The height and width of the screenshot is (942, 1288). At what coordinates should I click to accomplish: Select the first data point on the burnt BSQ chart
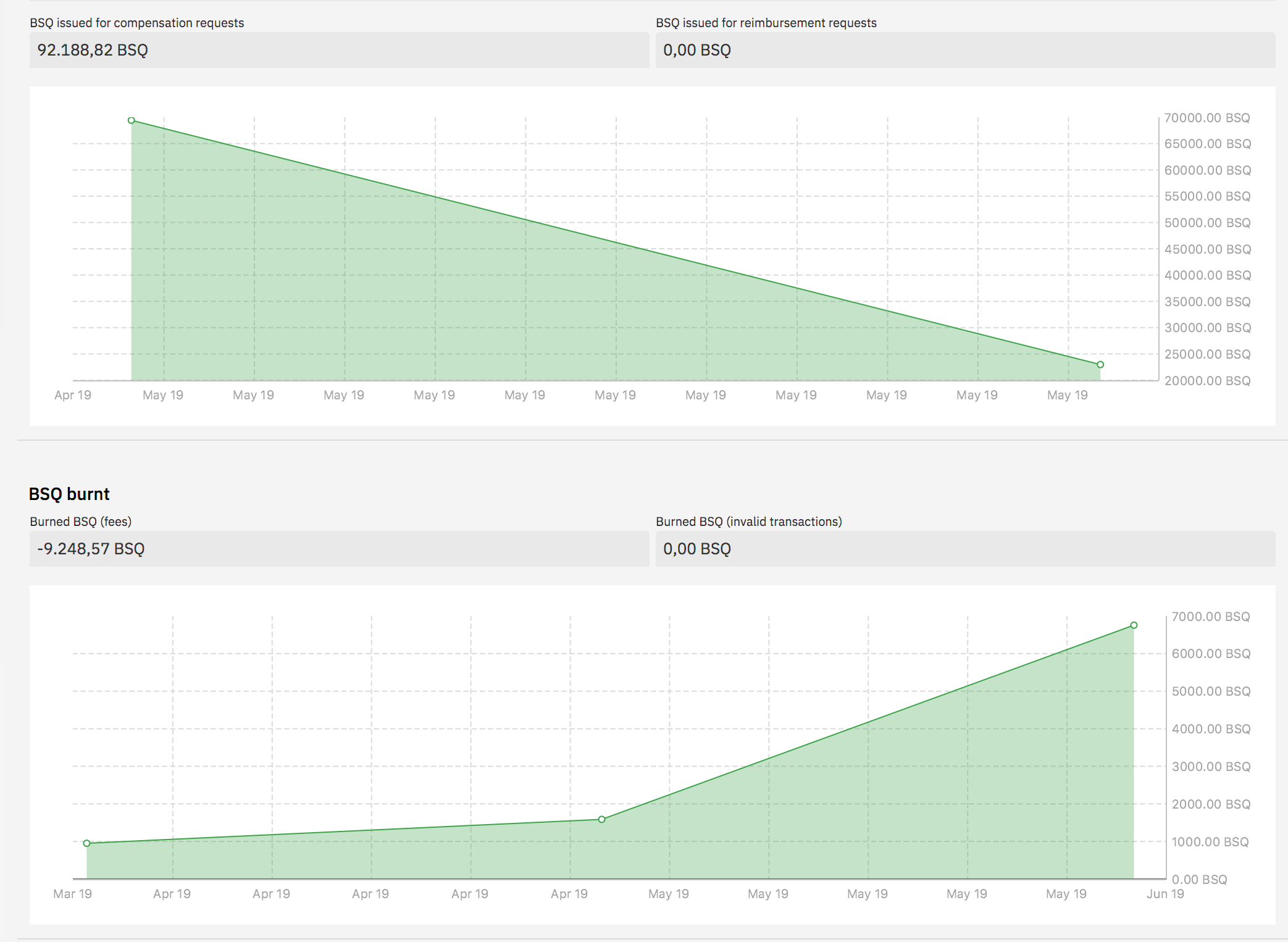coord(87,843)
